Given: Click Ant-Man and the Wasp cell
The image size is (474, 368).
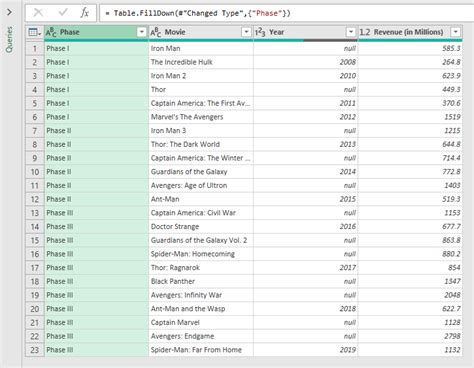Looking at the screenshot, I should 201,309.
